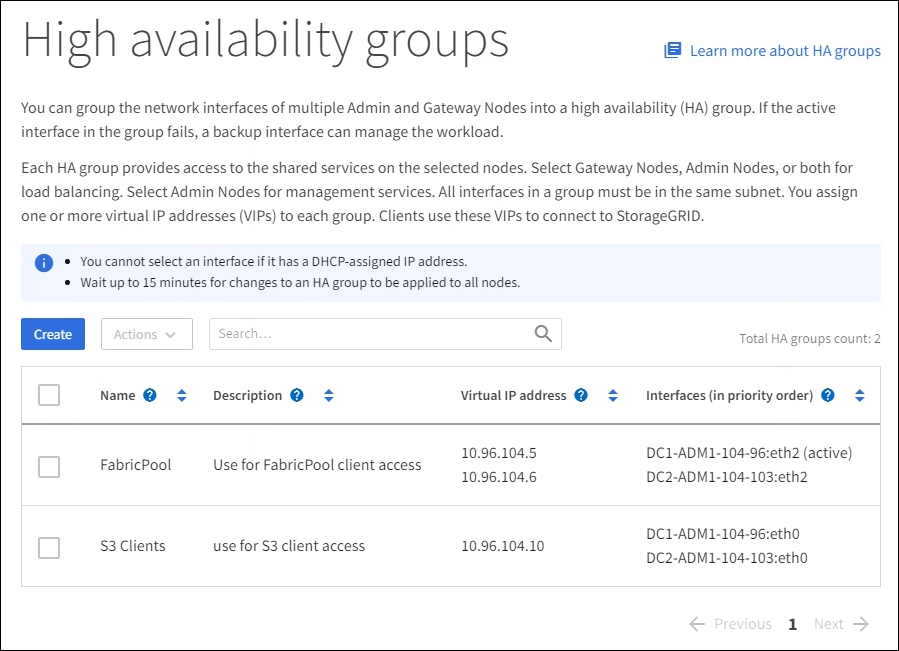Click the blue info notice icon
The height and width of the screenshot is (651, 899).
click(43, 263)
